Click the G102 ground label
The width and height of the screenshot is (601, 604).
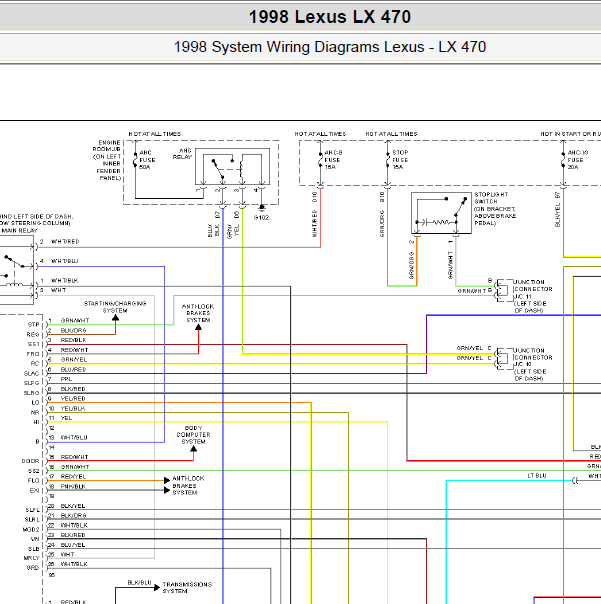[x=261, y=218]
